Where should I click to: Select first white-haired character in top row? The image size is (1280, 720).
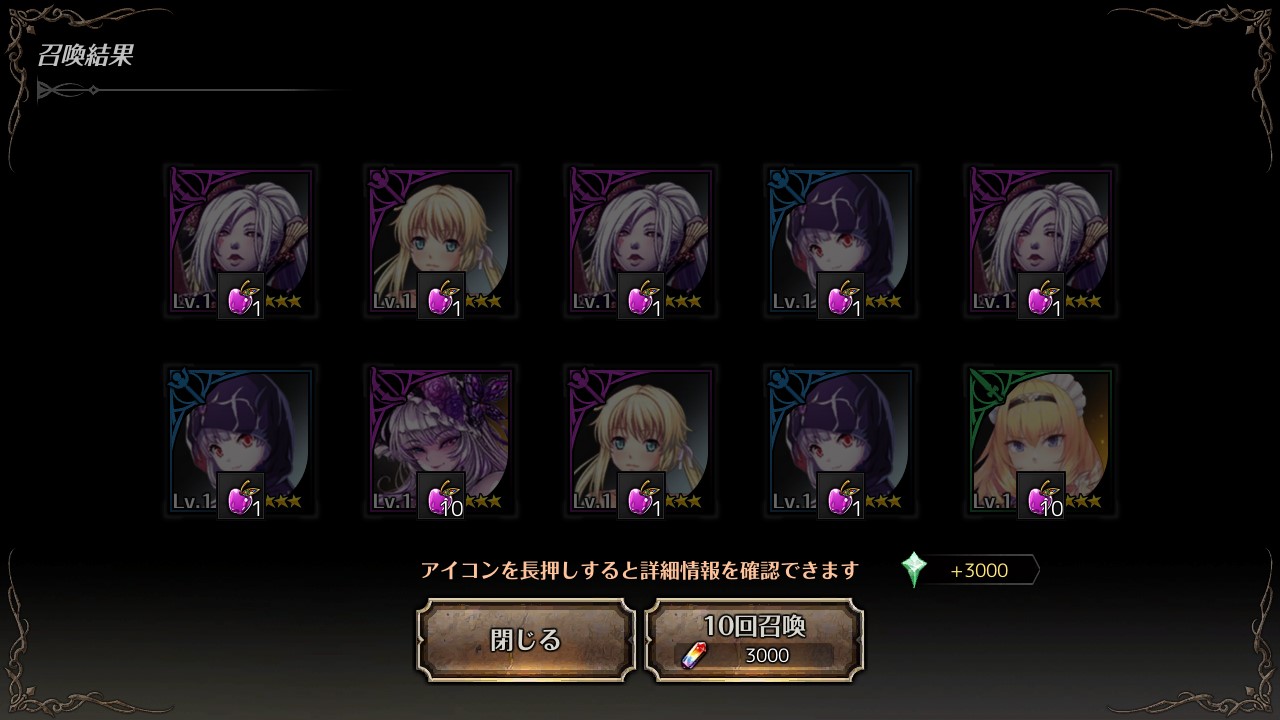click(241, 242)
